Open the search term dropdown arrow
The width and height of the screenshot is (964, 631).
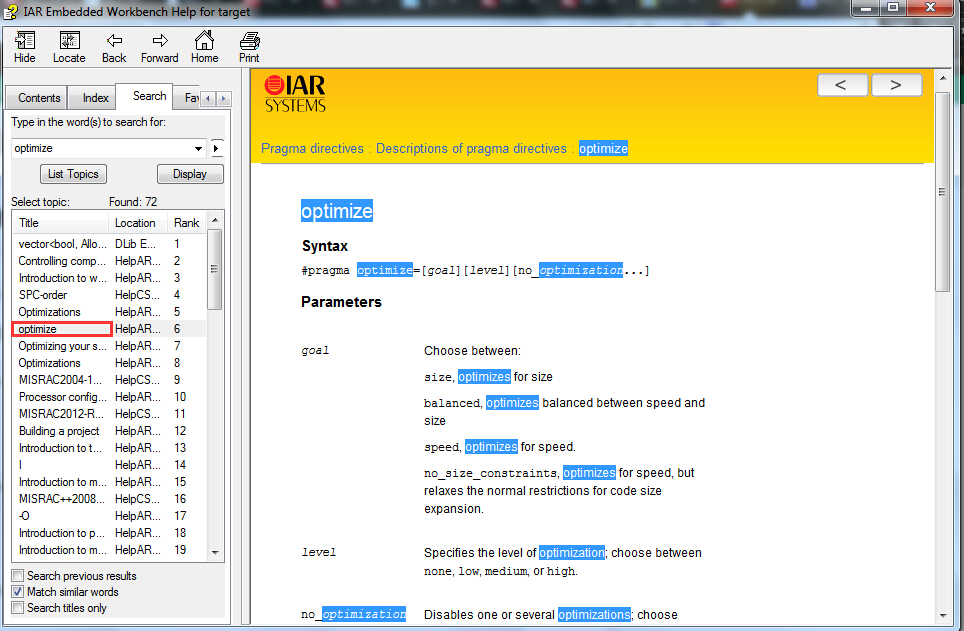198,149
